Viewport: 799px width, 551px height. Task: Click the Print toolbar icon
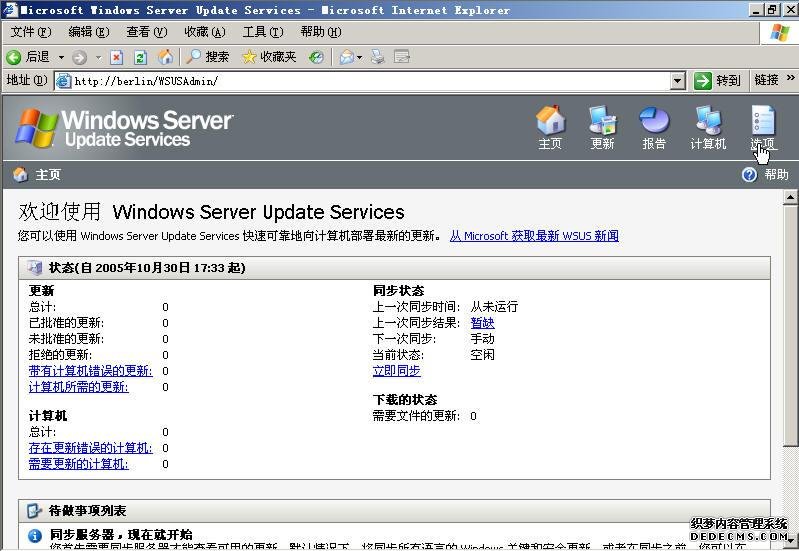pos(378,57)
